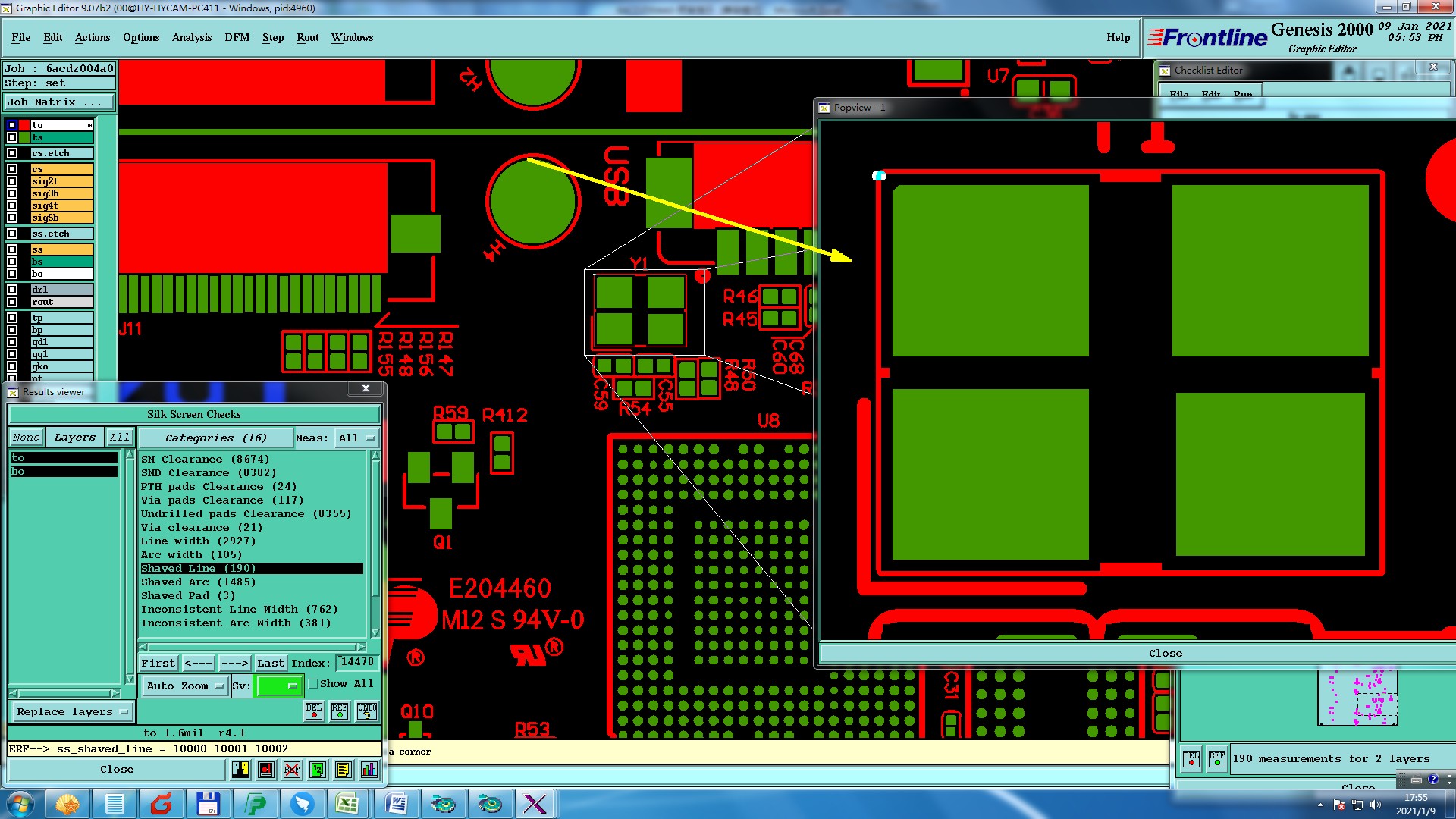Open the first Genesis disc taskbar icon

point(444,804)
